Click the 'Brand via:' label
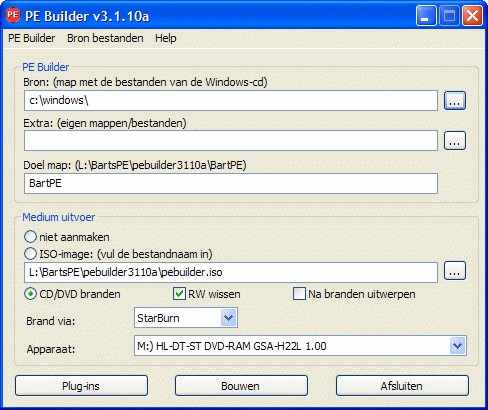This screenshot has width=488, height=410. pyautogui.click(x=51, y=321)
